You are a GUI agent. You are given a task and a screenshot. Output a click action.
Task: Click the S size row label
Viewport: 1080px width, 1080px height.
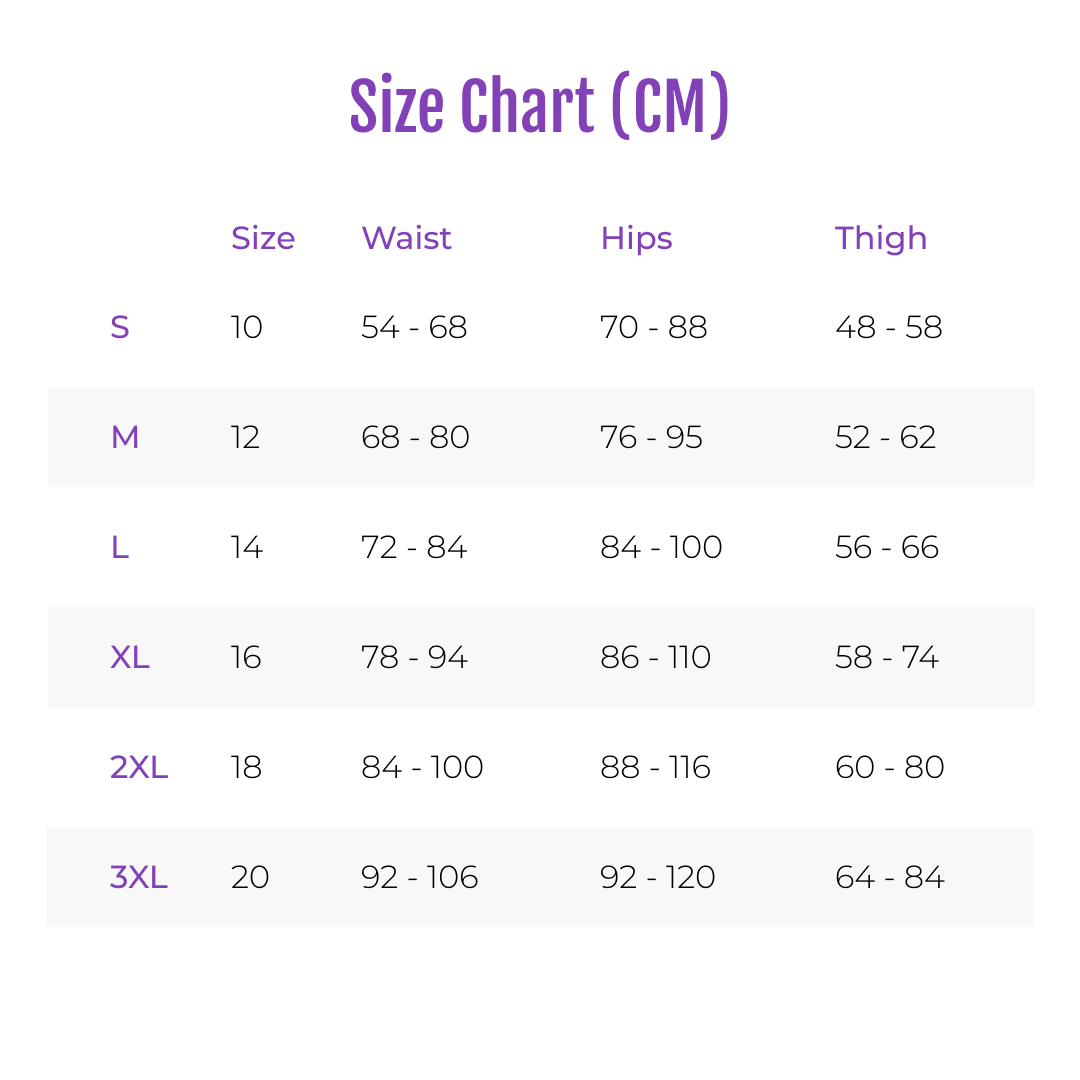(x=120, y=327)
